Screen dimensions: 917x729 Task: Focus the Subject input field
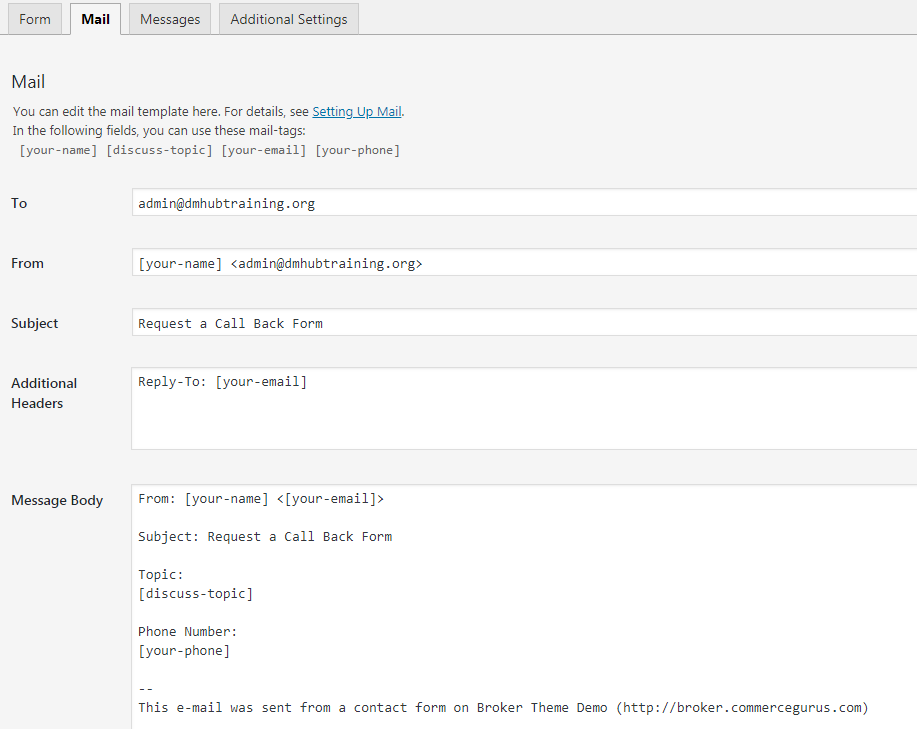[x=524, y=323]
